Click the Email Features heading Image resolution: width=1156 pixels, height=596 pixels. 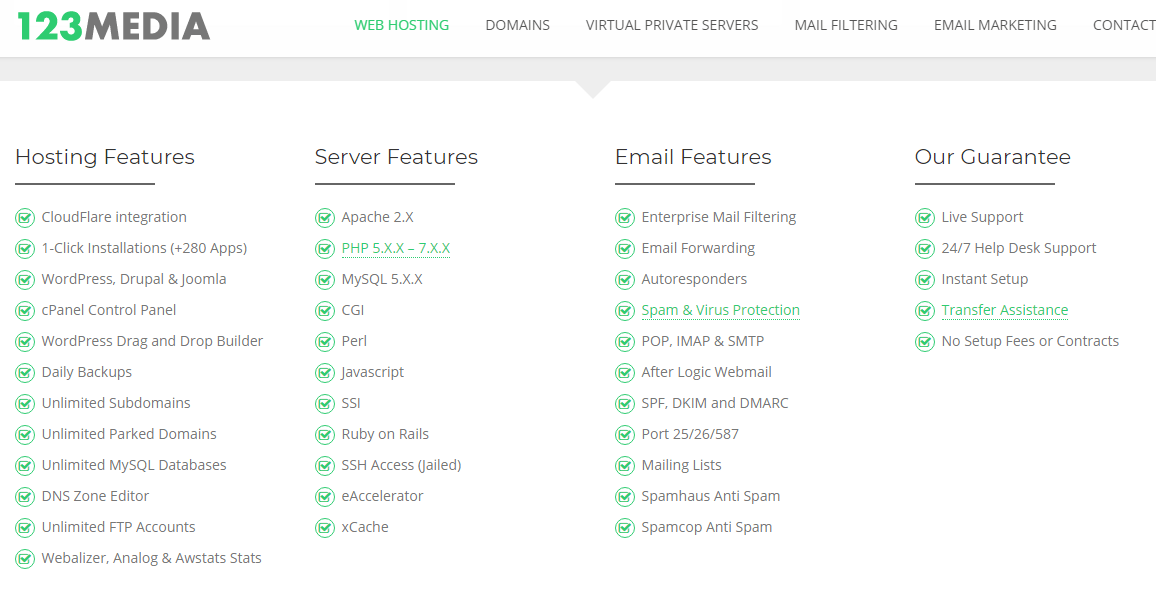tap(693, 157)
